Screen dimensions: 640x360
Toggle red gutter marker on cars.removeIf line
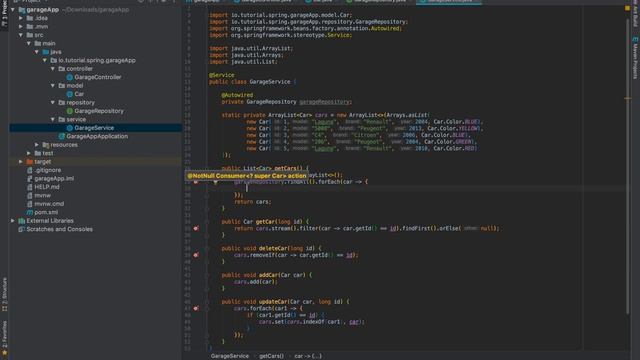click(196, 255)
